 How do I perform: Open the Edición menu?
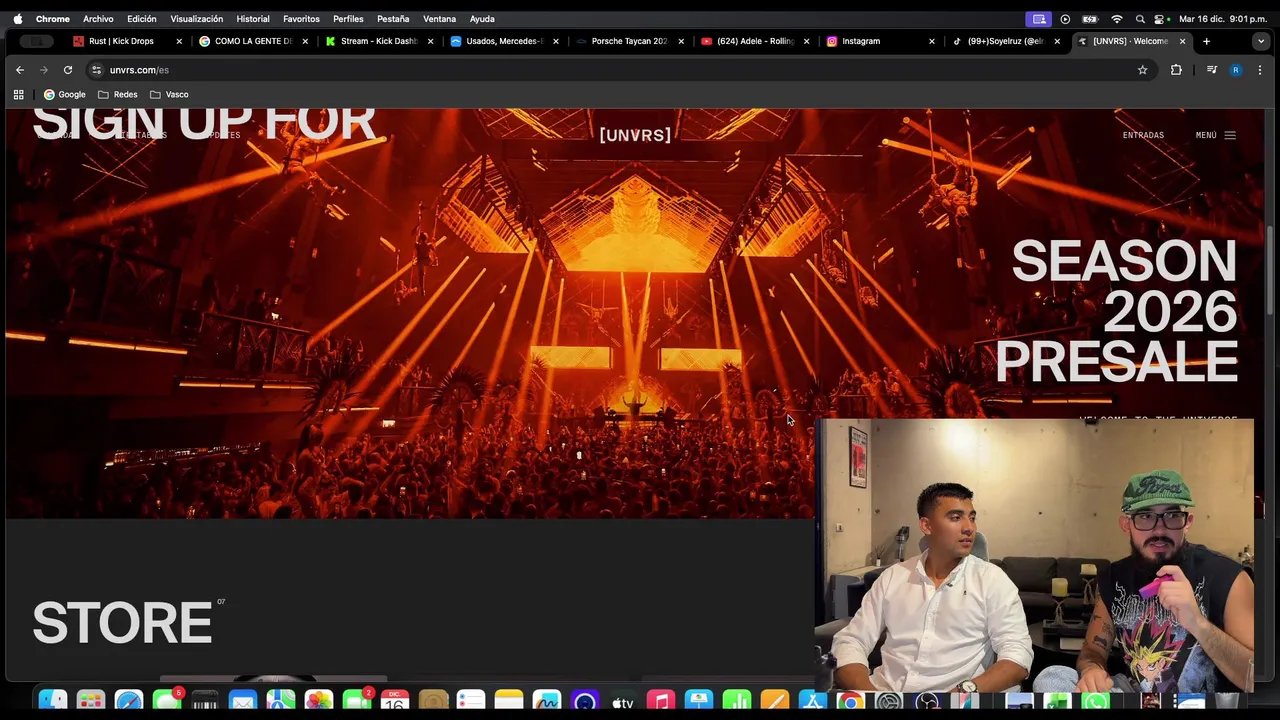(x=141, y=18)
